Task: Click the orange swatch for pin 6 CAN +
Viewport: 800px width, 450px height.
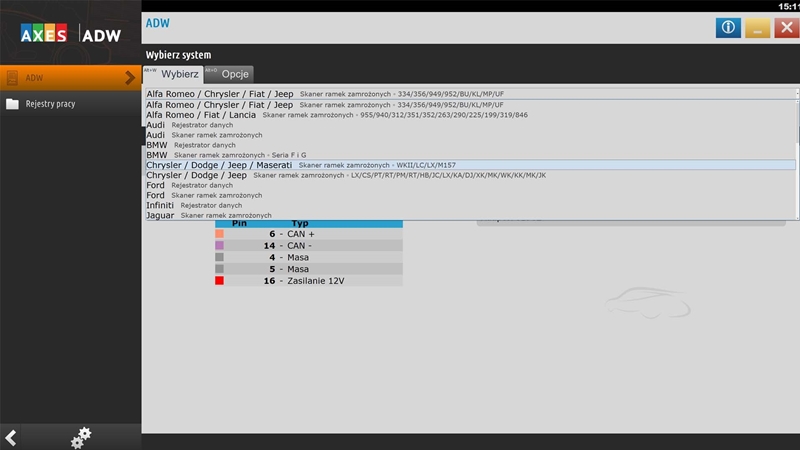Action: pyautogui.click(x=219, y=234)
